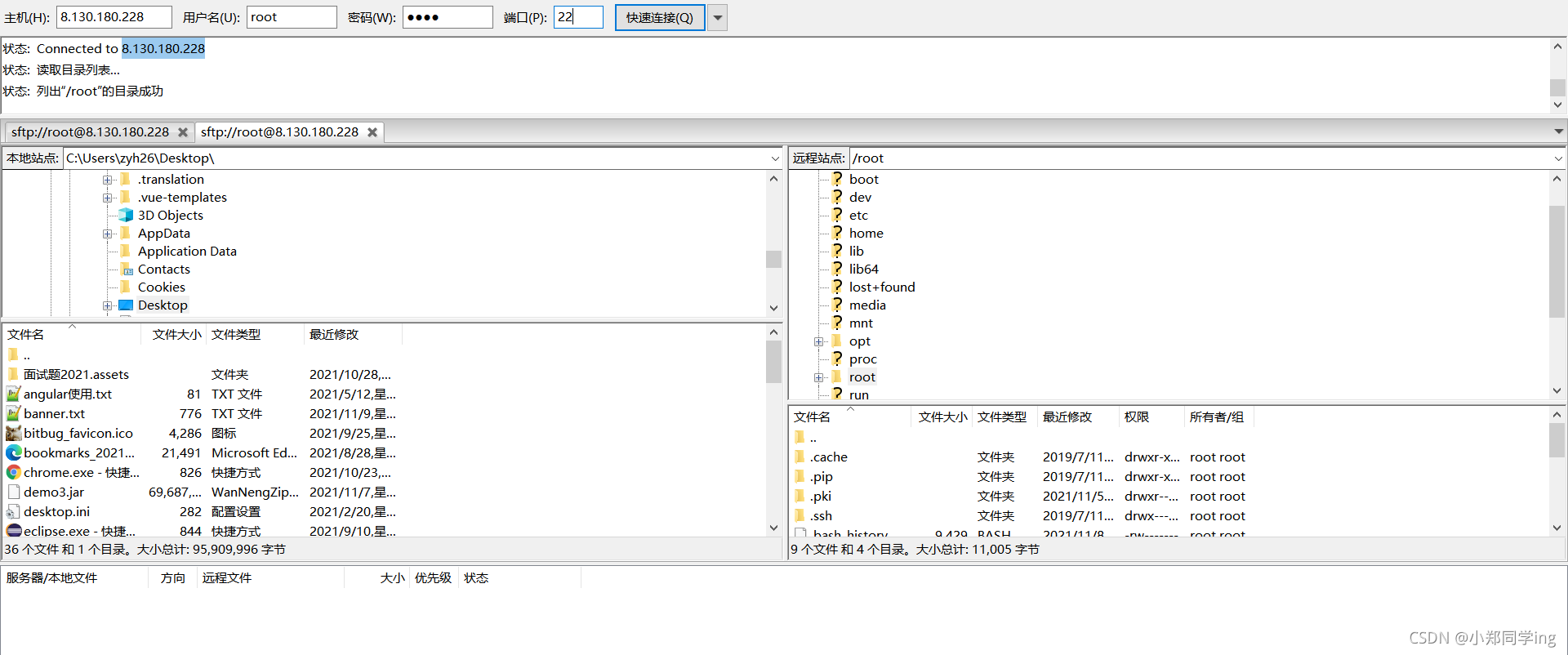Expand the remote opt folder node
This screenshot has width=1568, height=655.
pos(818,341)
